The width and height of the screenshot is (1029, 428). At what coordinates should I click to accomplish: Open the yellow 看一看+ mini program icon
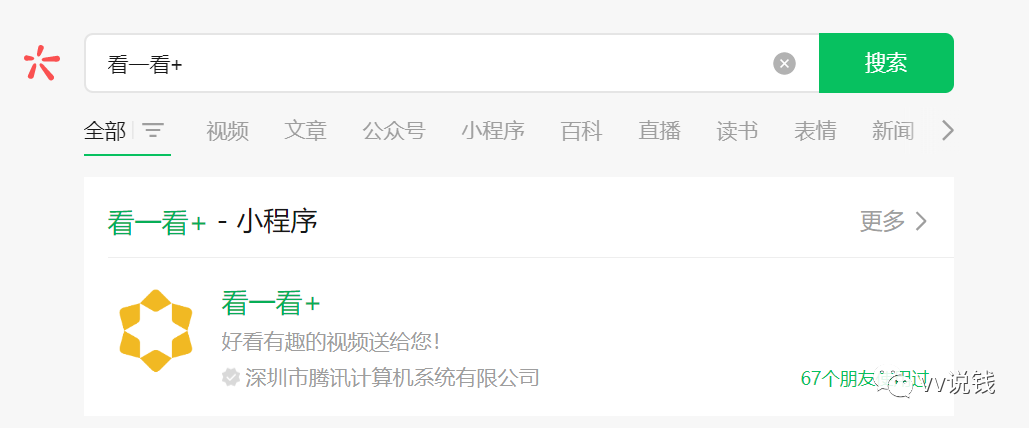tap(156, 331)
